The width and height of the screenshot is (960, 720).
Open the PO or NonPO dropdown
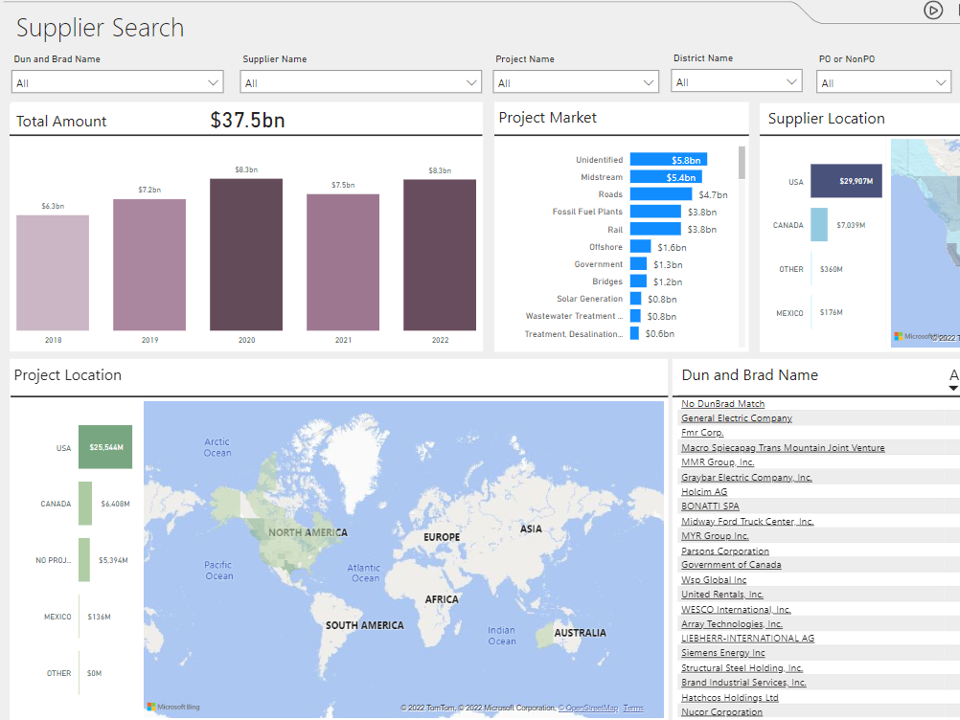883,83
